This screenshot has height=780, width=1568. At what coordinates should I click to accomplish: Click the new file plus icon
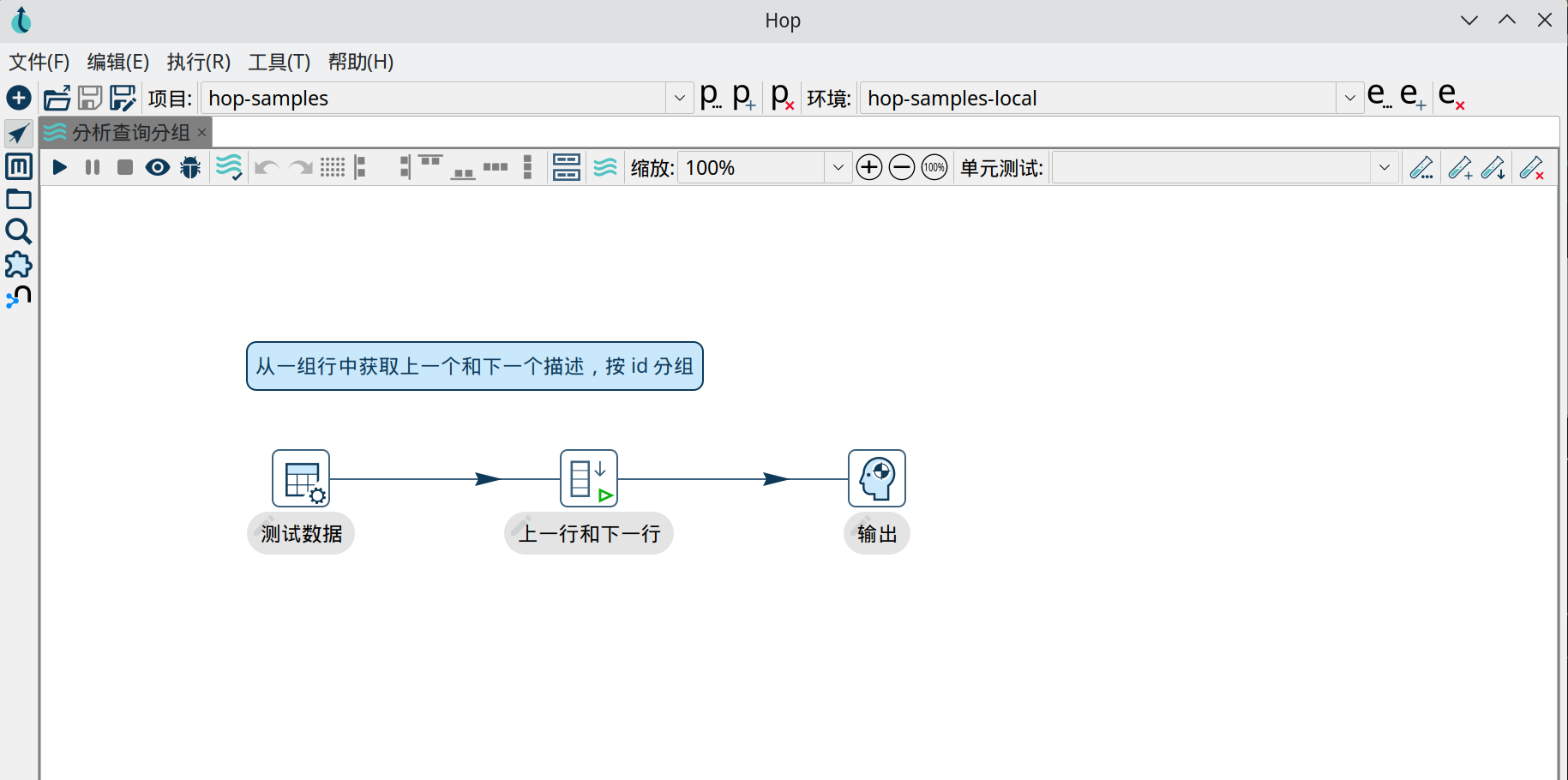pyautogui.click(x=19, y=99)
